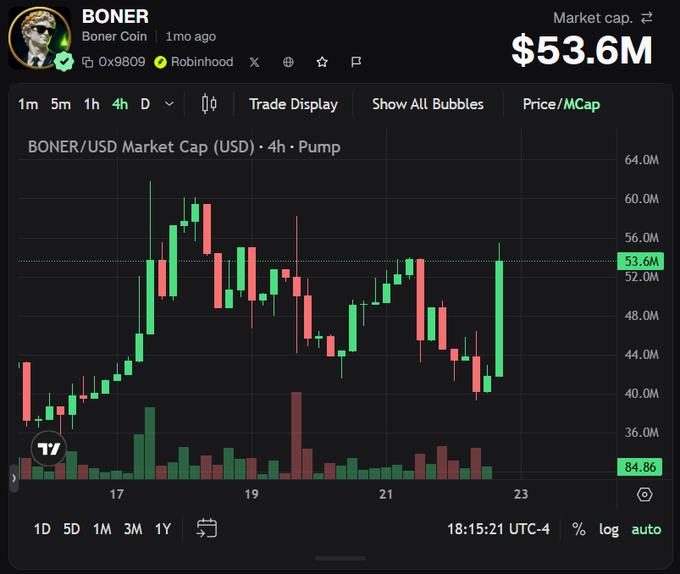Open the go-to-date calendar icon
The image size is (680, 574).
pos(207,528)
